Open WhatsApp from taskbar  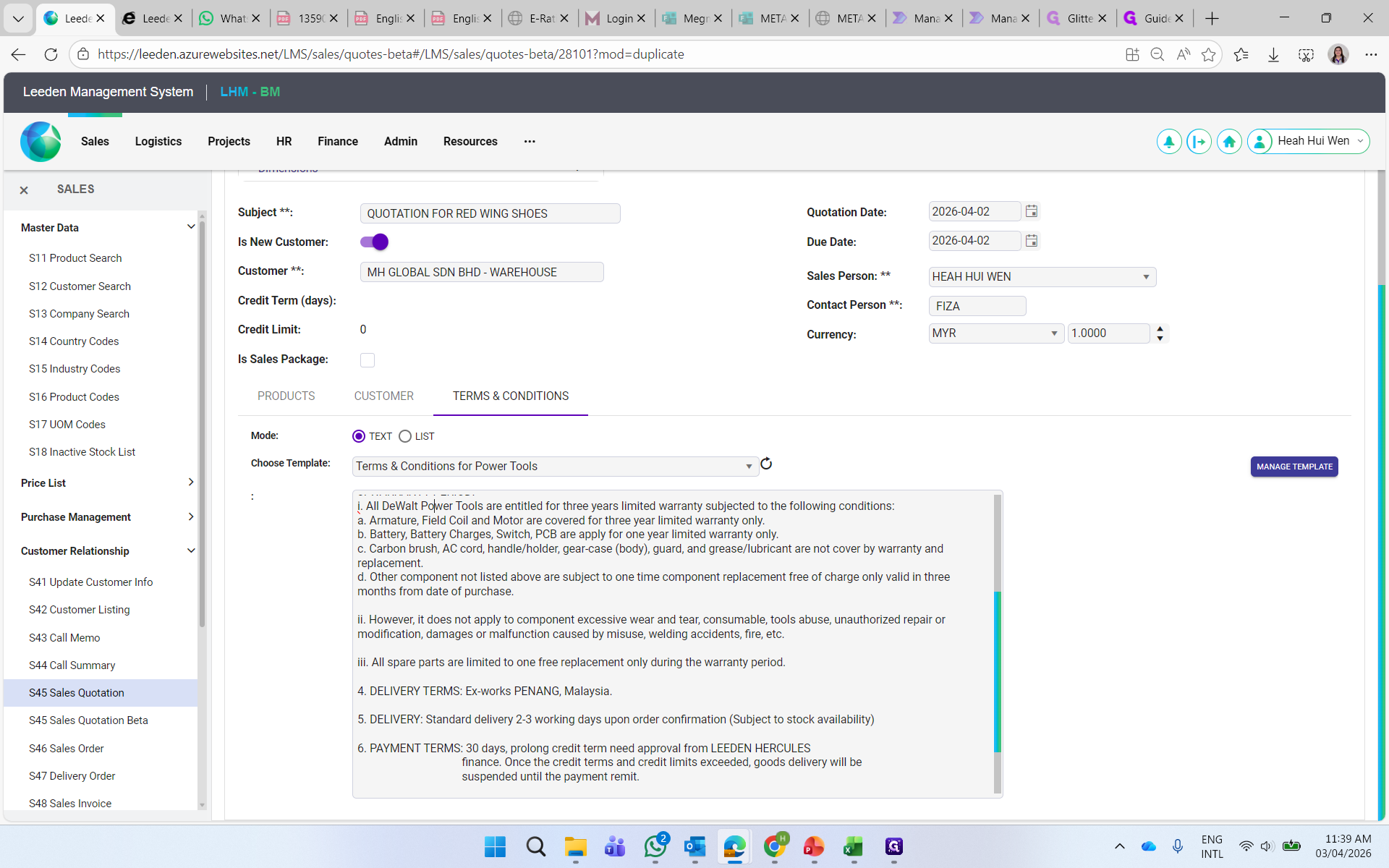pos(655,846)
